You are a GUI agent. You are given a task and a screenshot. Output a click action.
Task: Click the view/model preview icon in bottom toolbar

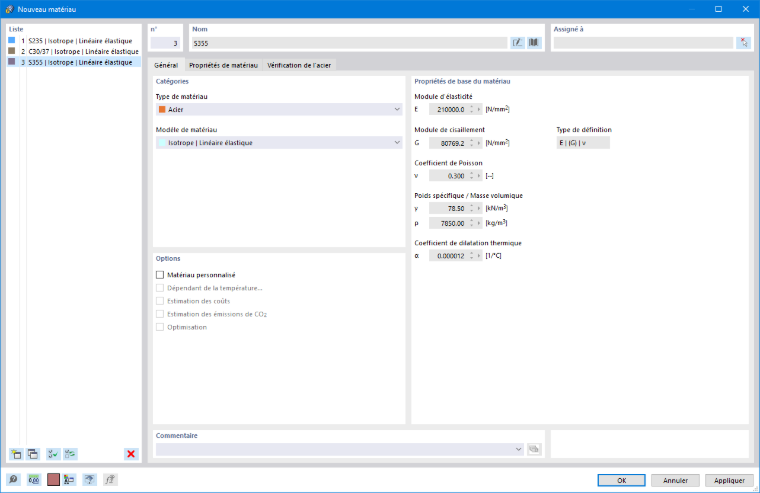[x=89, y=480]
